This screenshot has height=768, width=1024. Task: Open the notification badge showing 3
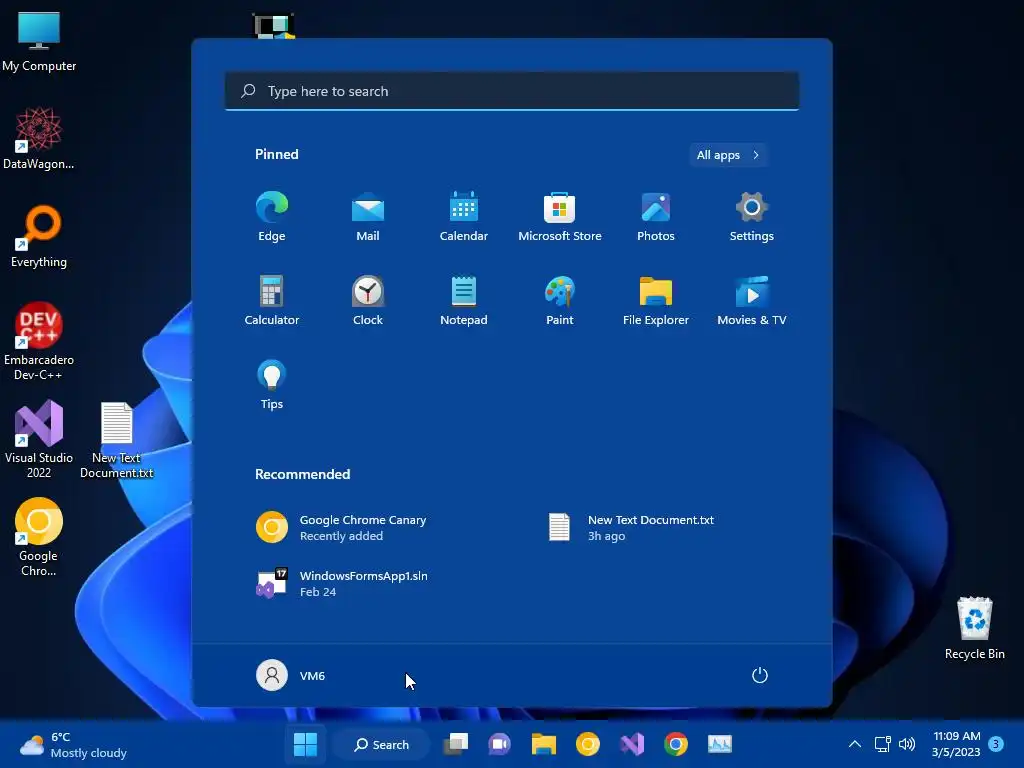(996, 744)
